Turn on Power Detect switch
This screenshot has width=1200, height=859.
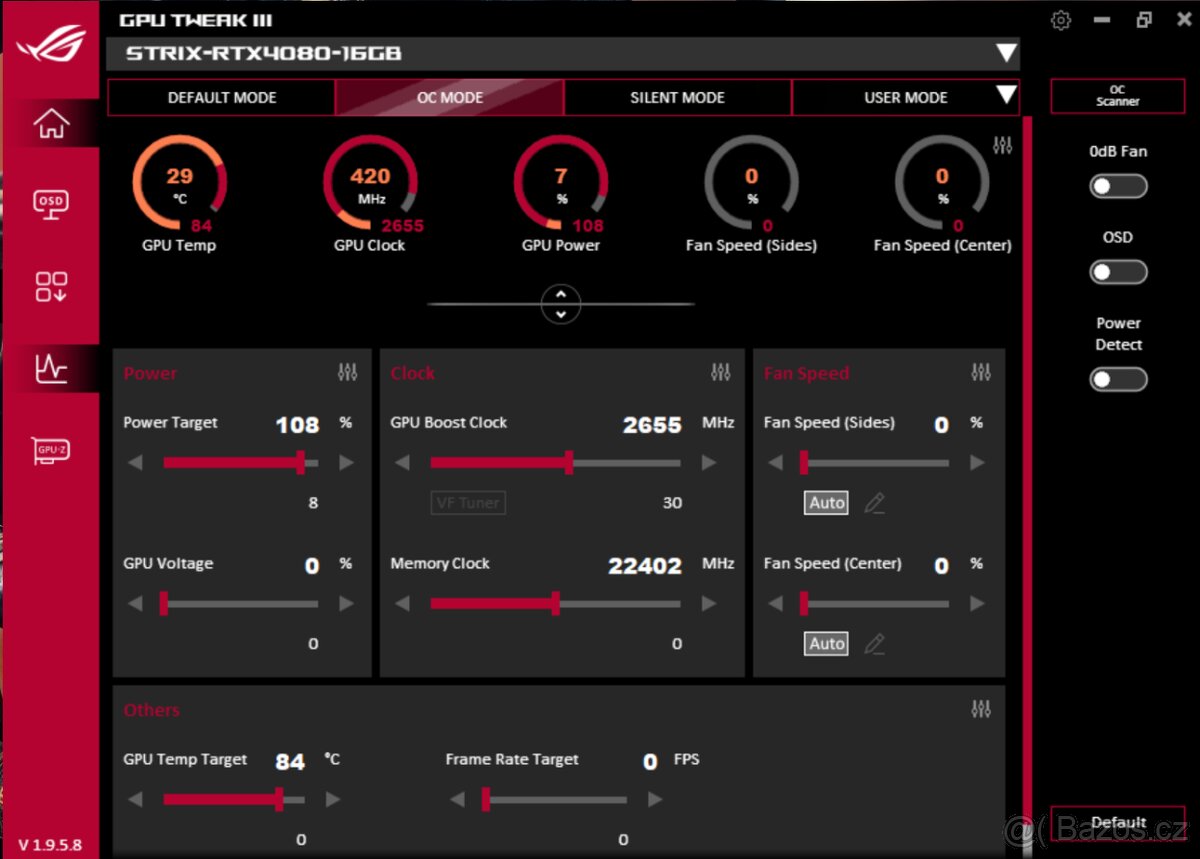1118,379
